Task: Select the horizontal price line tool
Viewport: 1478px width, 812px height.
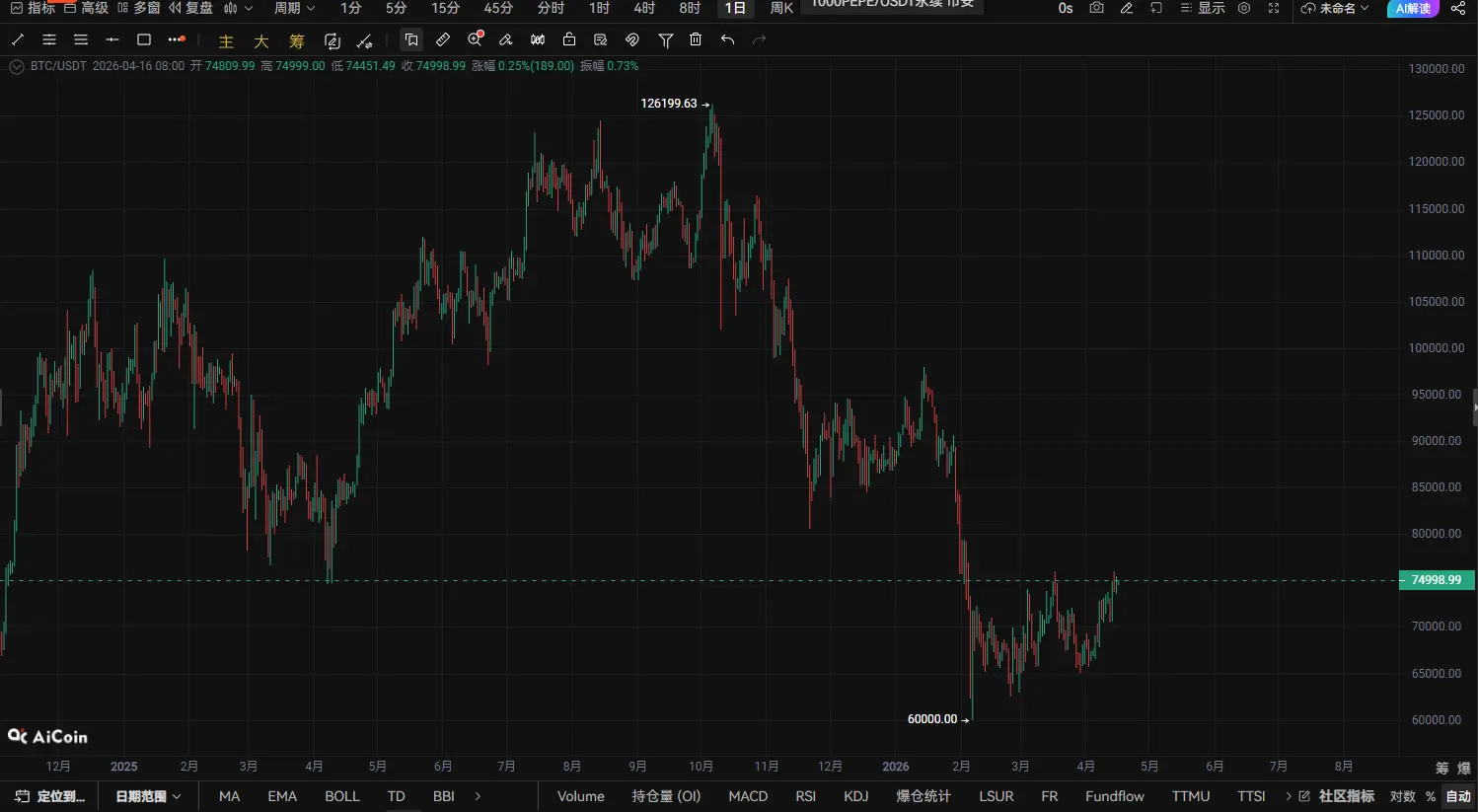Action: click(x=112, y=40)
